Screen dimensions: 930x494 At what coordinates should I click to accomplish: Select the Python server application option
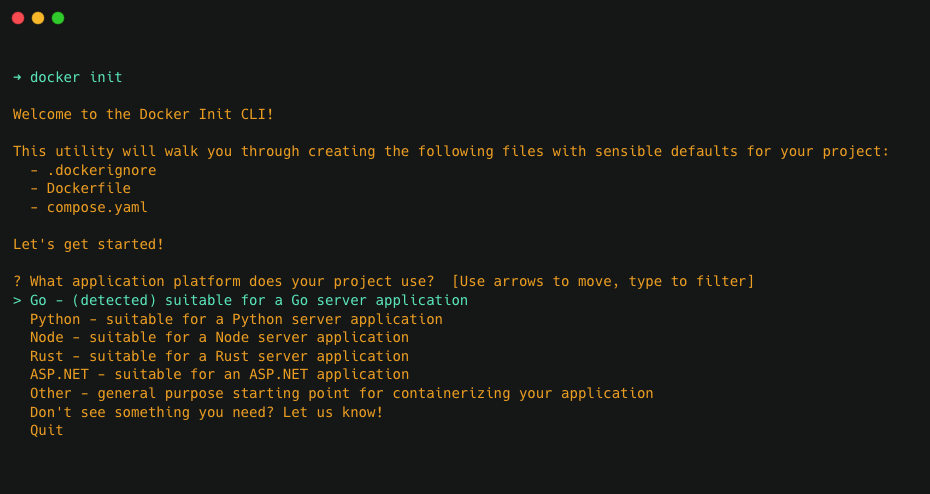point(236,319)
